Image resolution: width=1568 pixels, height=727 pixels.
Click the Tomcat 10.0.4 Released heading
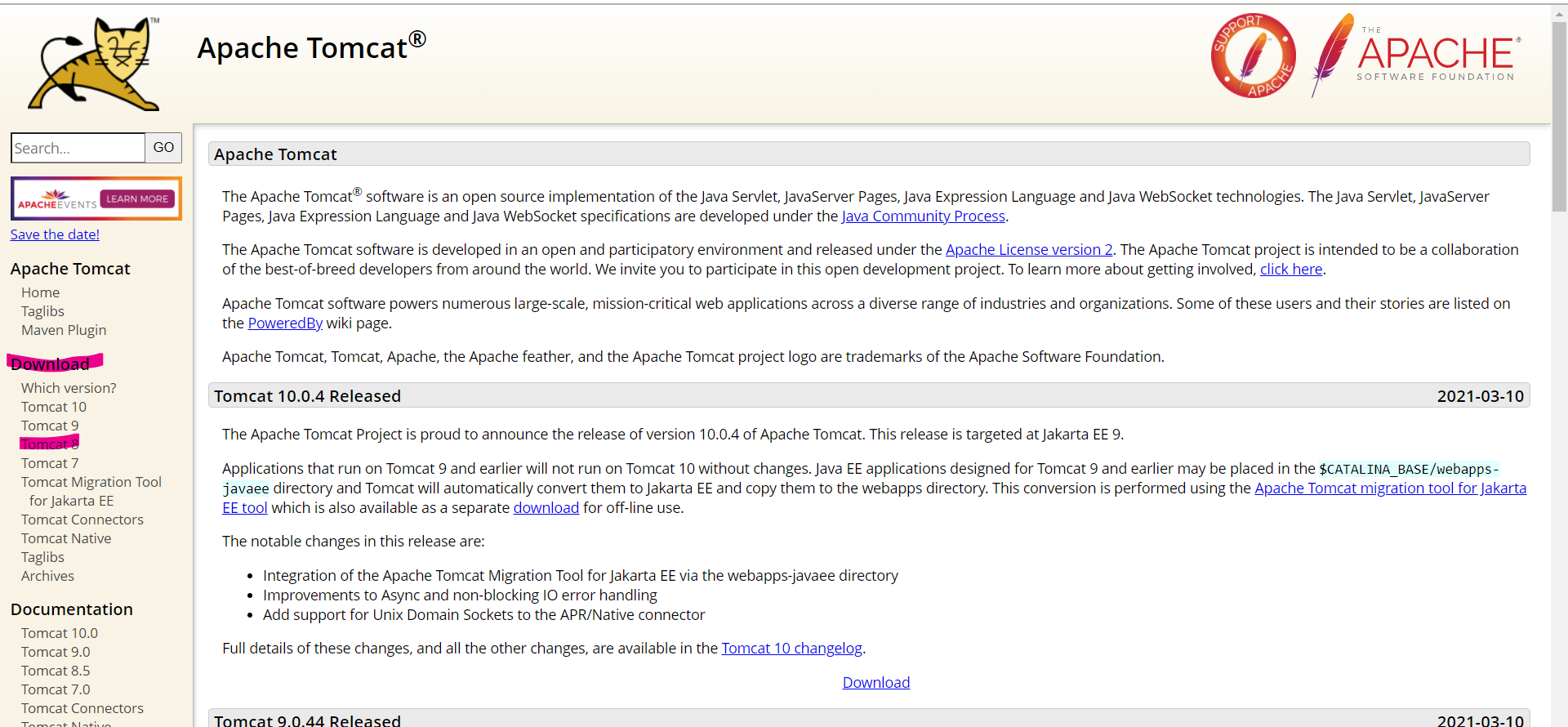point(308,396)
